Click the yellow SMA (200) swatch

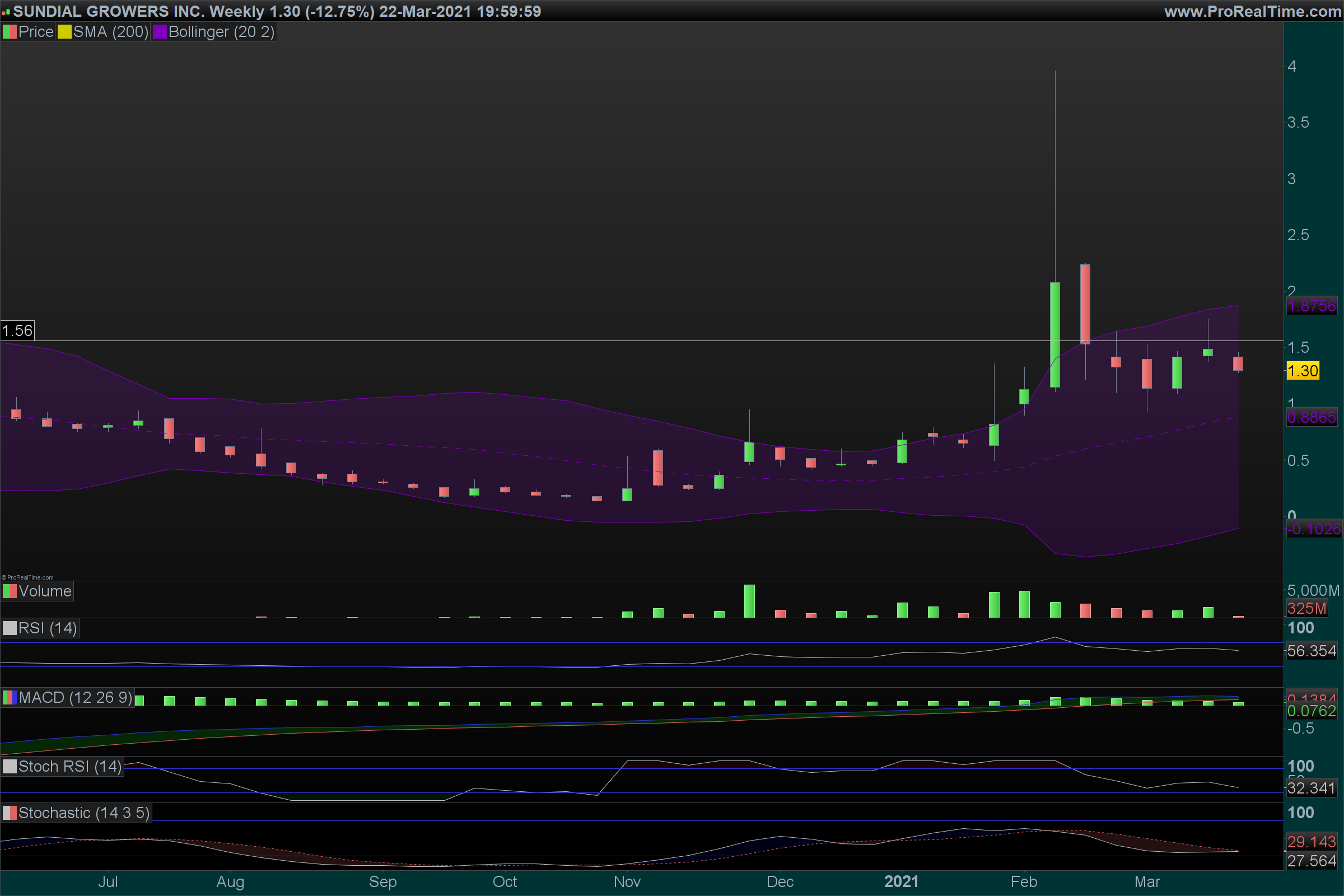point(64,32)
